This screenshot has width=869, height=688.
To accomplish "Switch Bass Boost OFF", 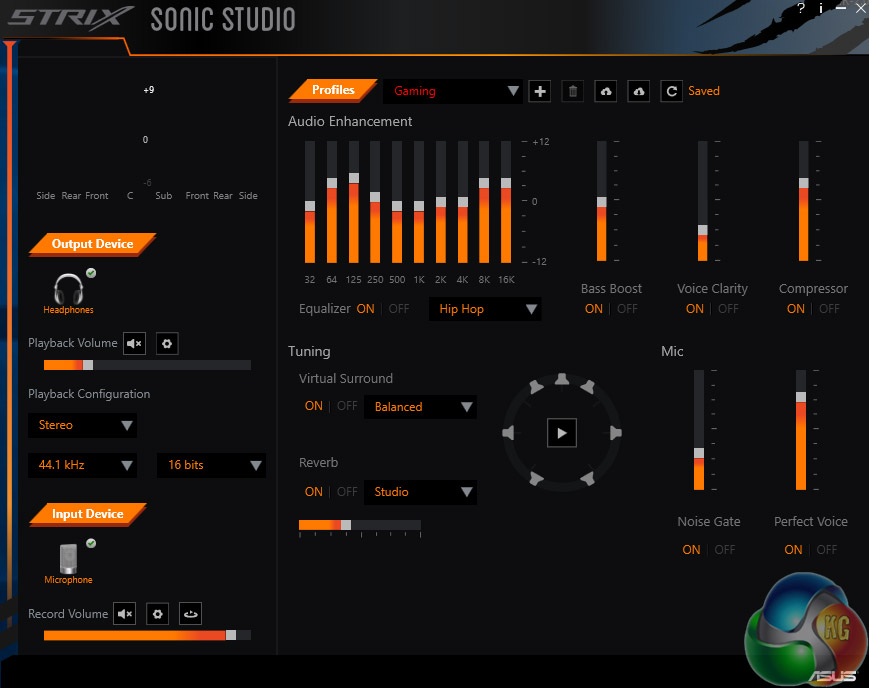I will tap(627, 309).
